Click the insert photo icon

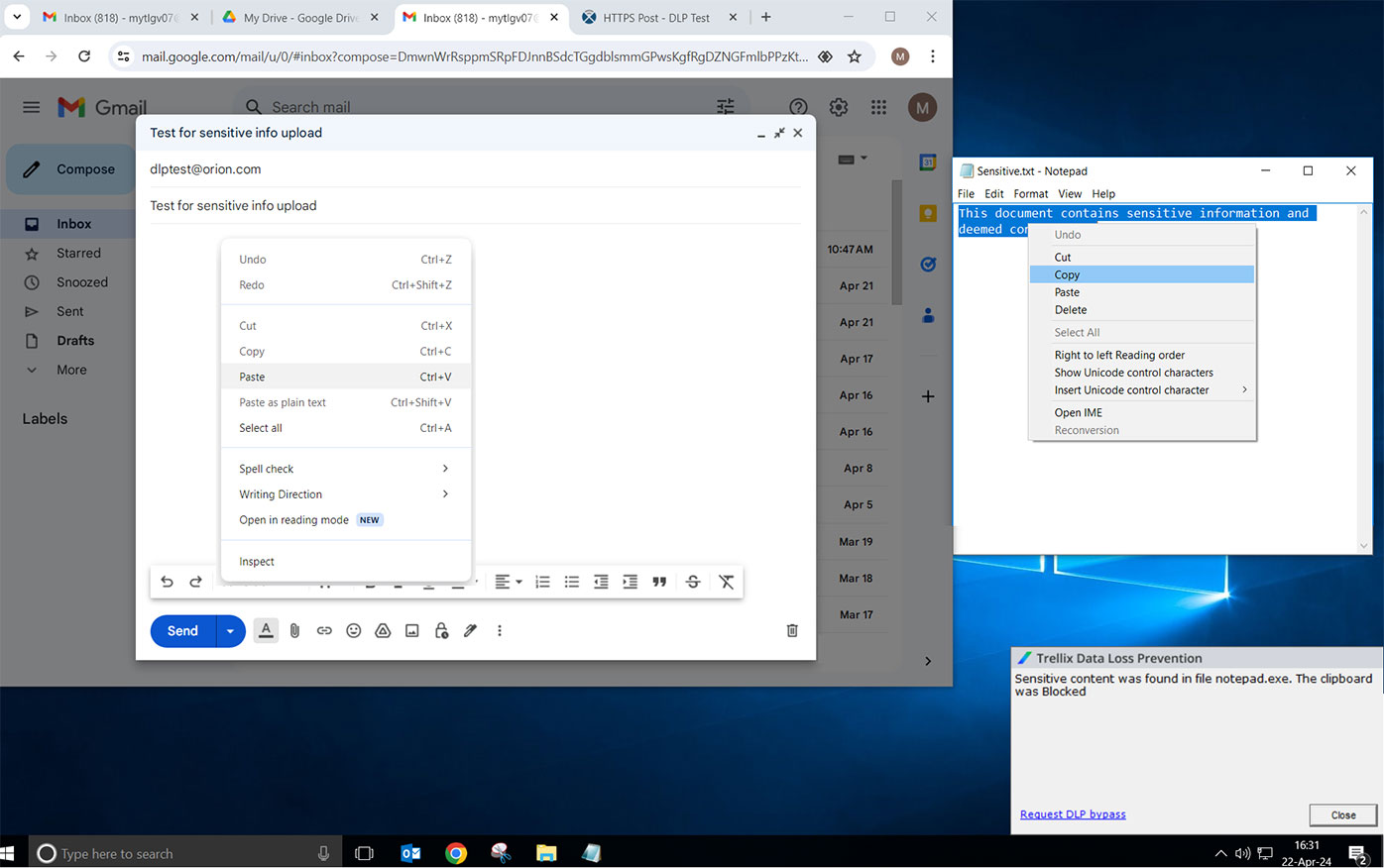(x=411, y=630)
